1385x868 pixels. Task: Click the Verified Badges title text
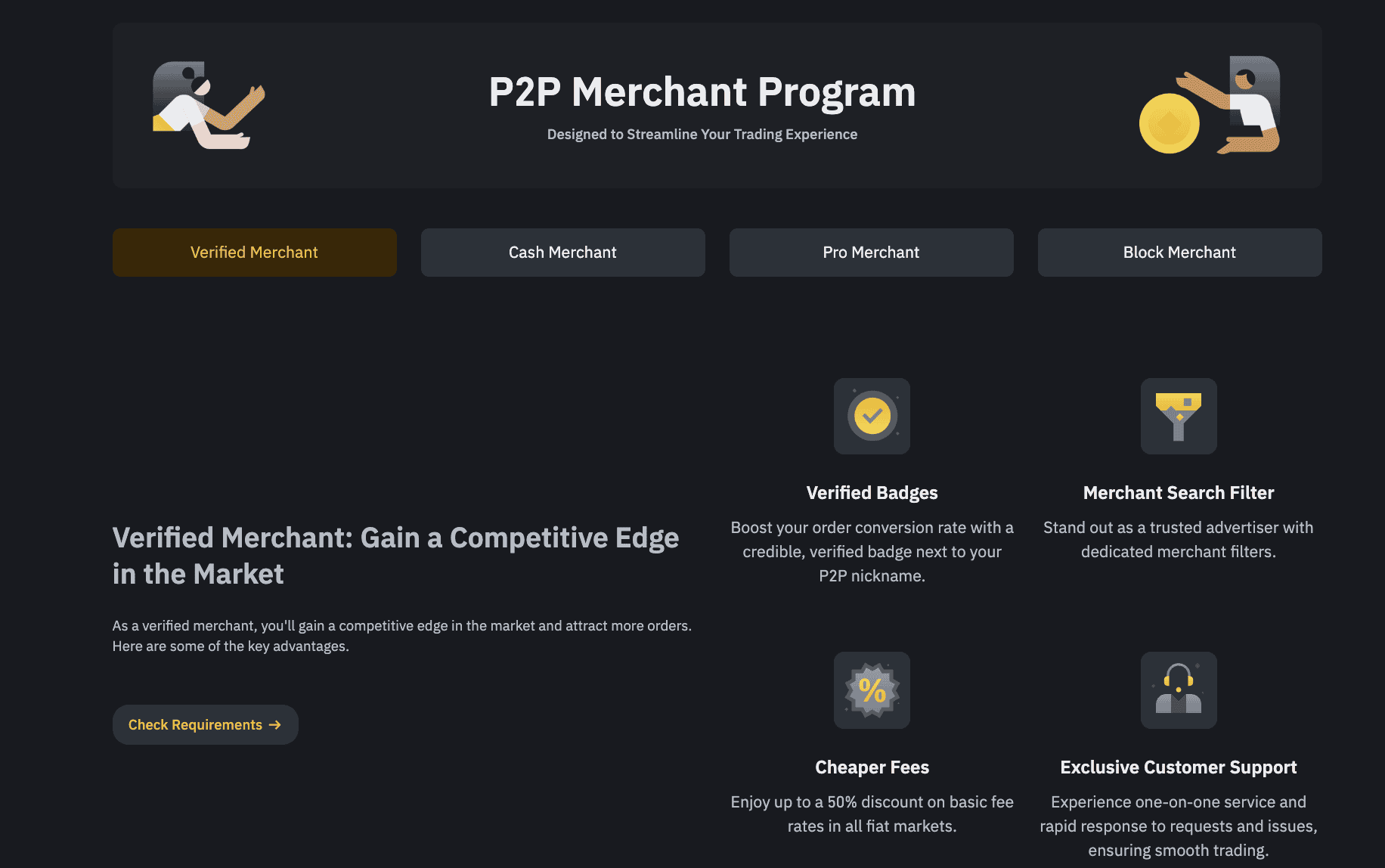click(872, 493)
